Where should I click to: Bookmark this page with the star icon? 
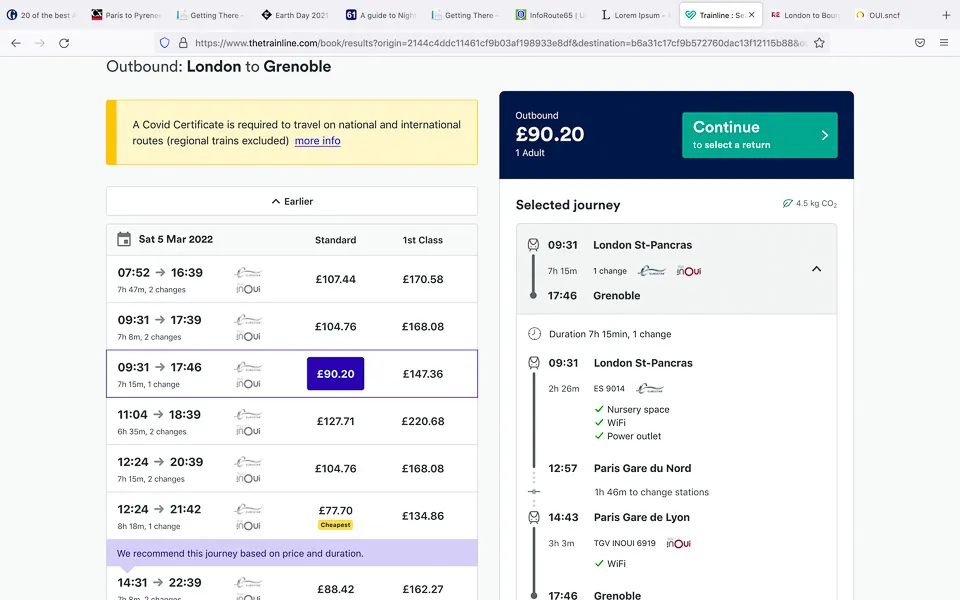click(x=819, y=43)
